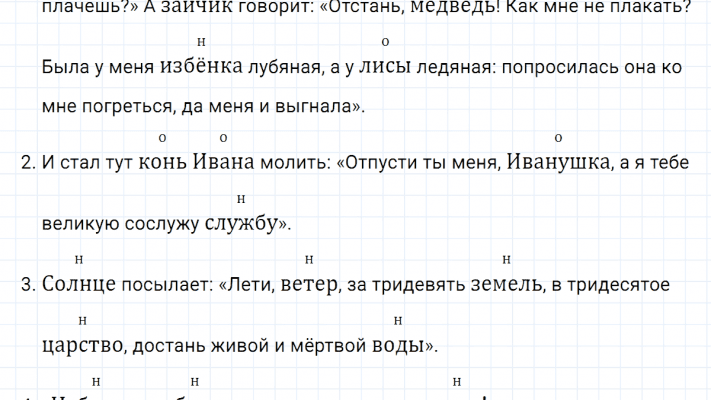The height and width of the screenshot is (400, 711).
Task: Click the letter "н" above "избёнка"
Action: coord(202,42)
